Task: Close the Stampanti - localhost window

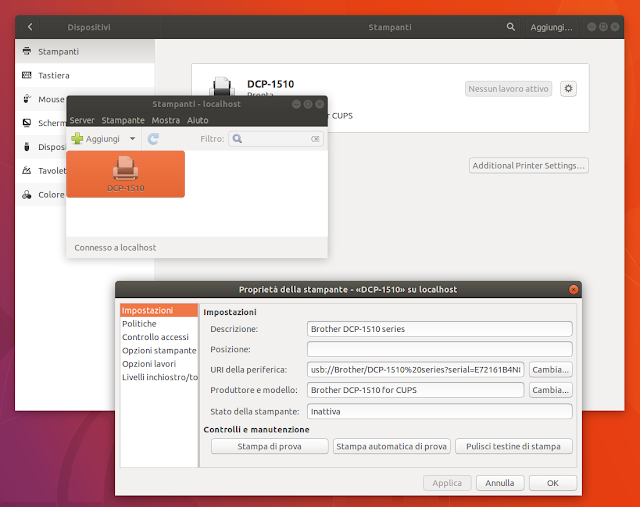Action: [x=320, y=104]
